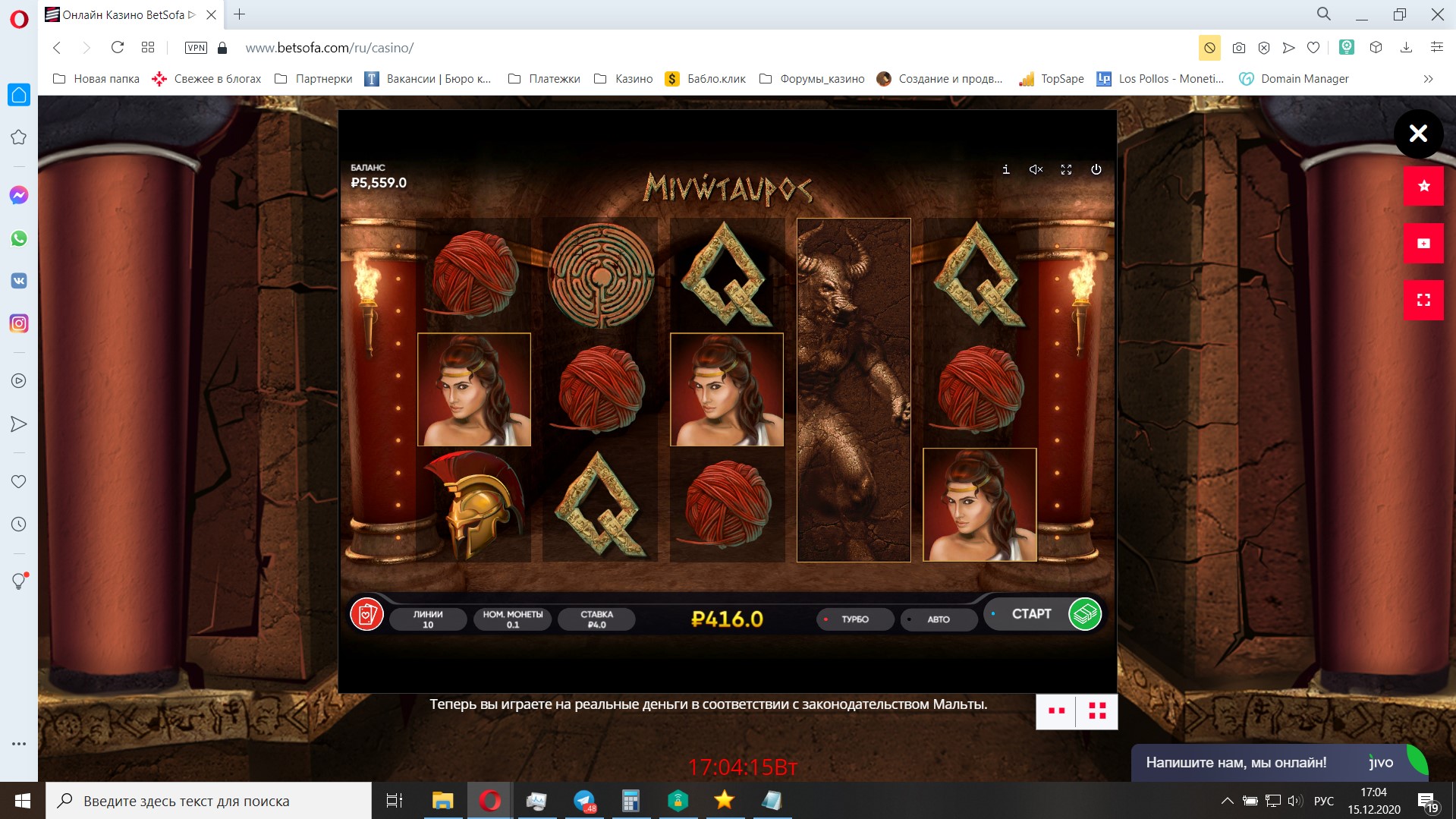
Task: Open Opera menu logo
Action: [x=19, y=19]
